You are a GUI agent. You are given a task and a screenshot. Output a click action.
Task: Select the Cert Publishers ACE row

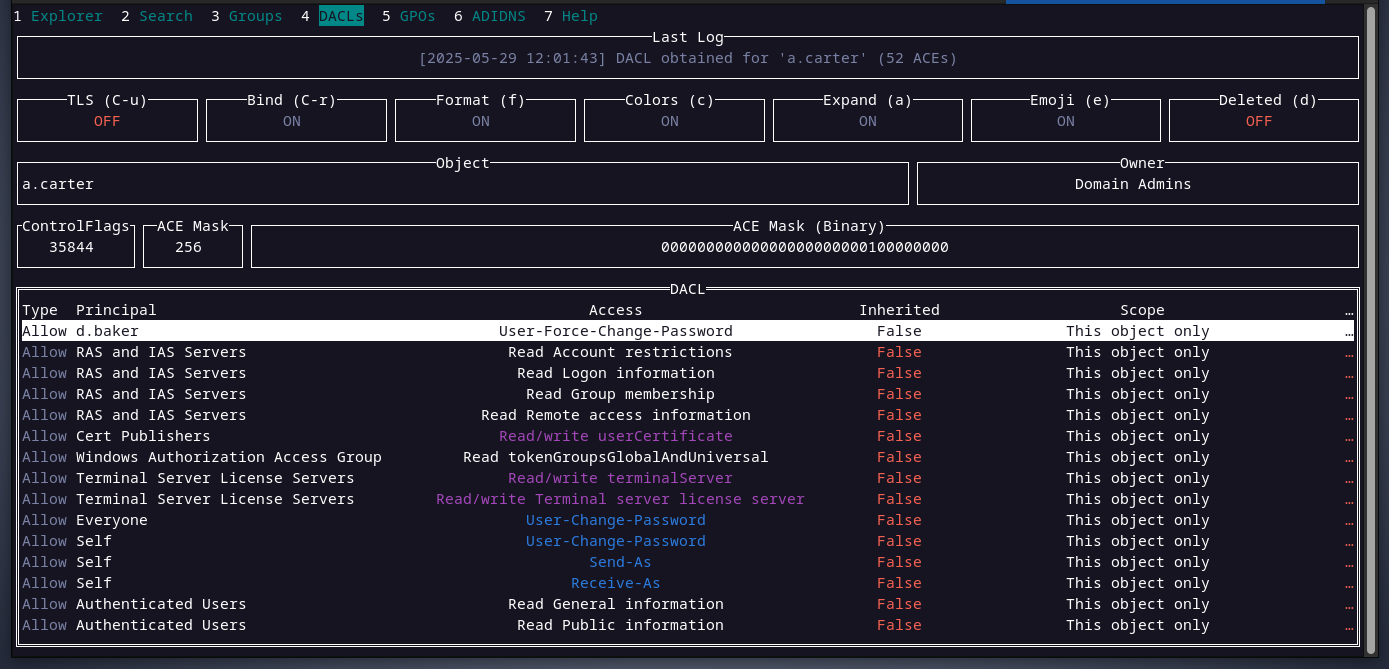pos(615,436)
